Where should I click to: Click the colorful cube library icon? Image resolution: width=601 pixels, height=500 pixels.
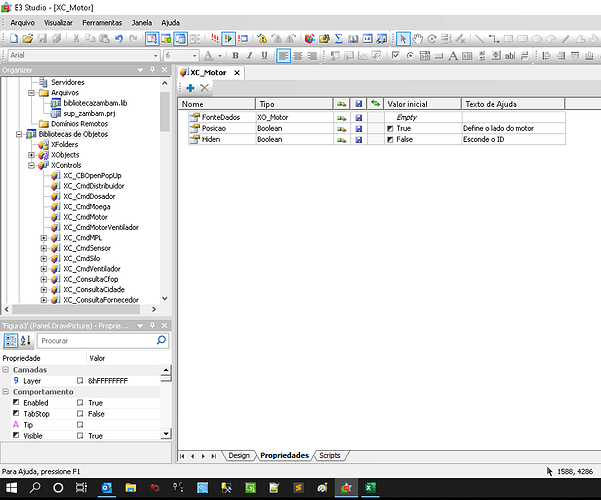(310, 38)
